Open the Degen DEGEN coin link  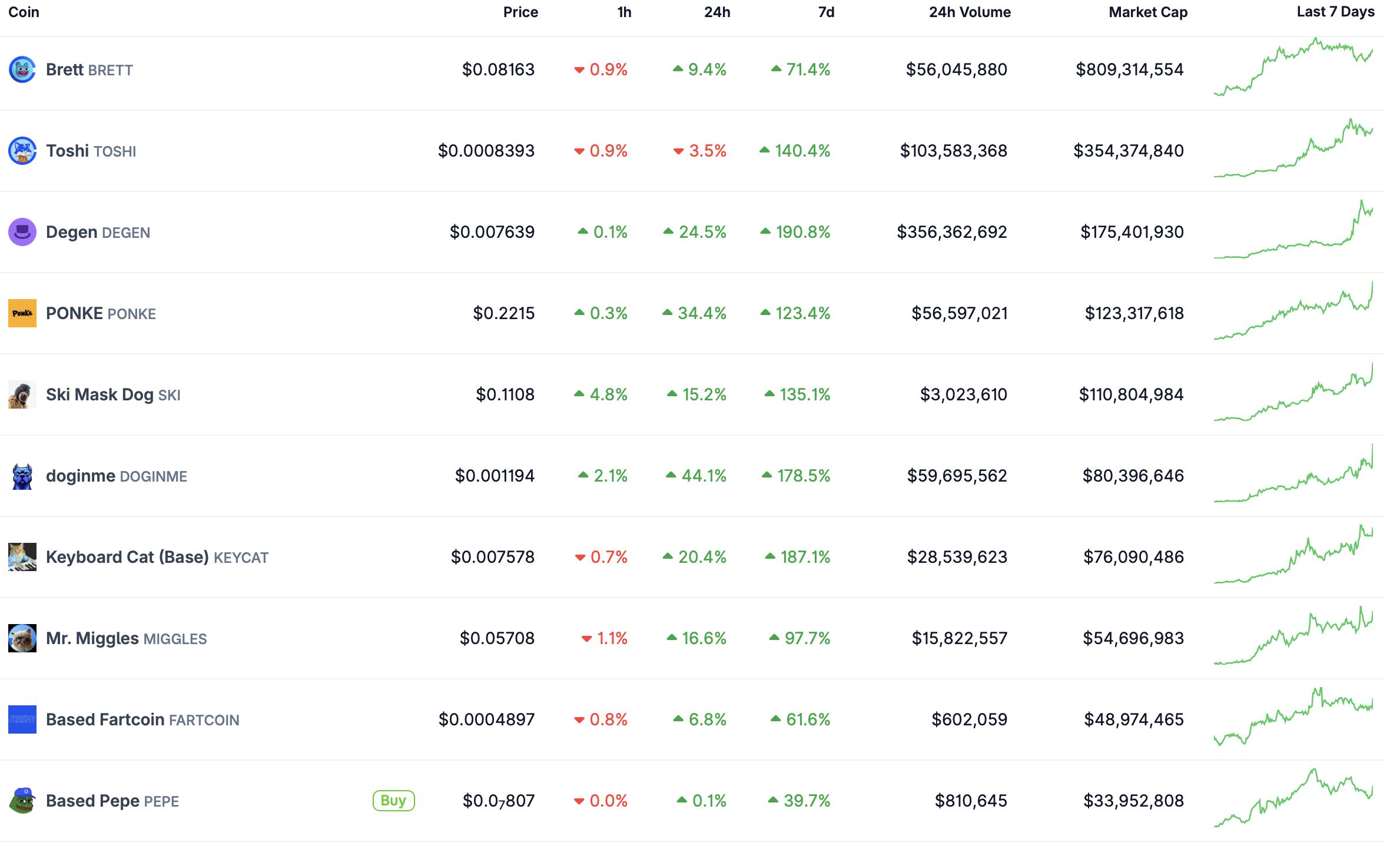click(x=98, y=233)
